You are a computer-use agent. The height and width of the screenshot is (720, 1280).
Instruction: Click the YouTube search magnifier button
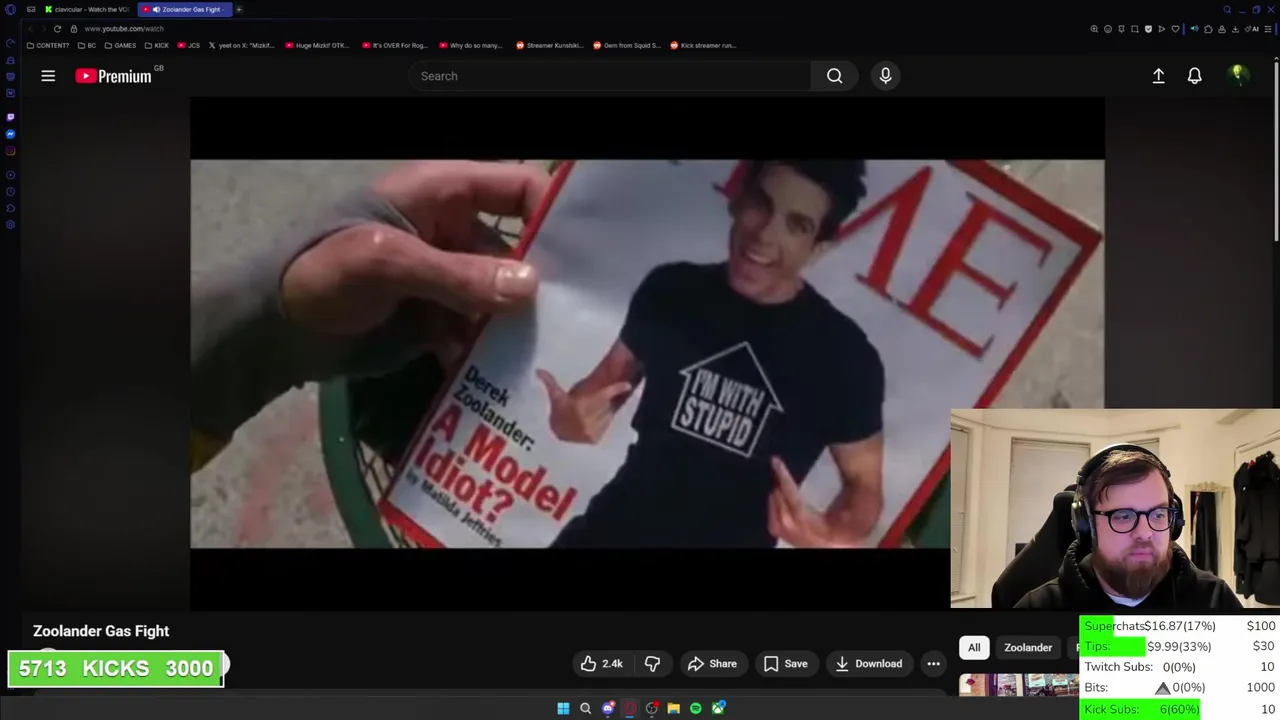834,76
